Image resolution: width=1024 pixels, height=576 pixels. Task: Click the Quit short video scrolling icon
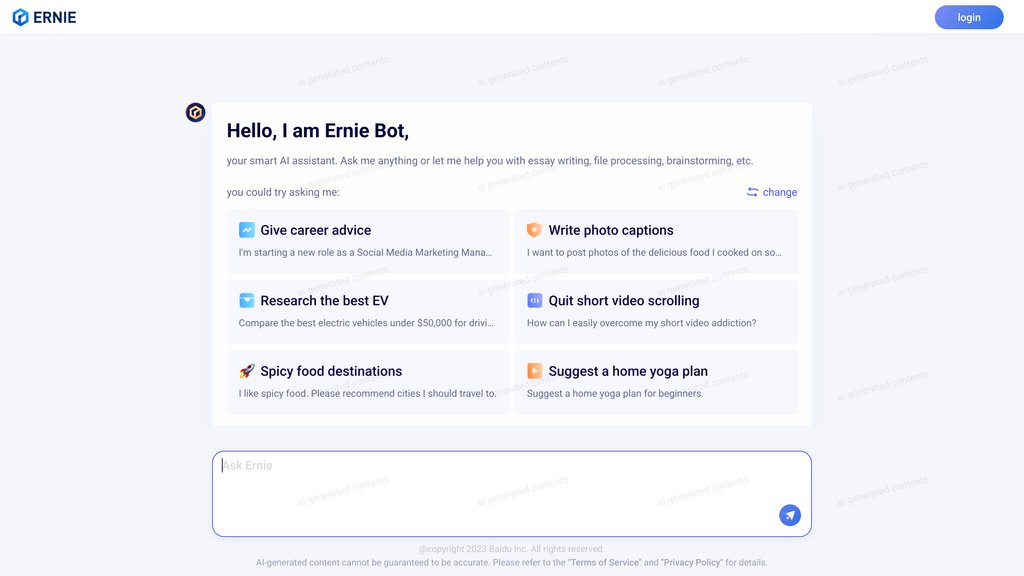coord(534,300)
